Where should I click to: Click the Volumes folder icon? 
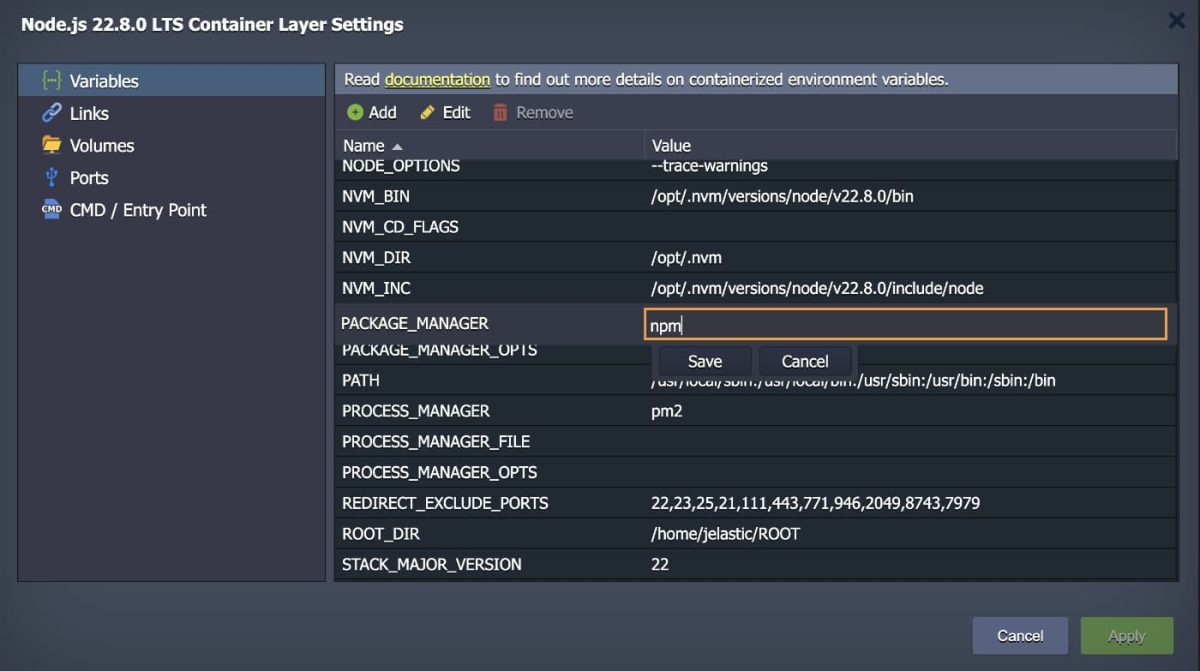tap(51, 145)
